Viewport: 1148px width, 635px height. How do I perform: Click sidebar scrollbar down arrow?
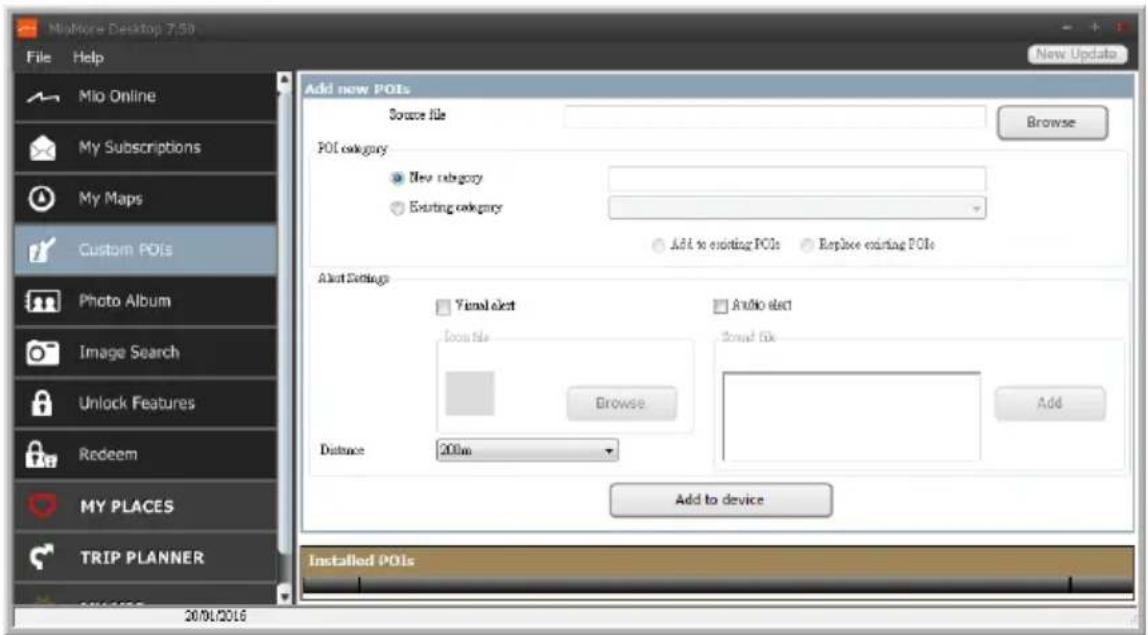[285, 595]
